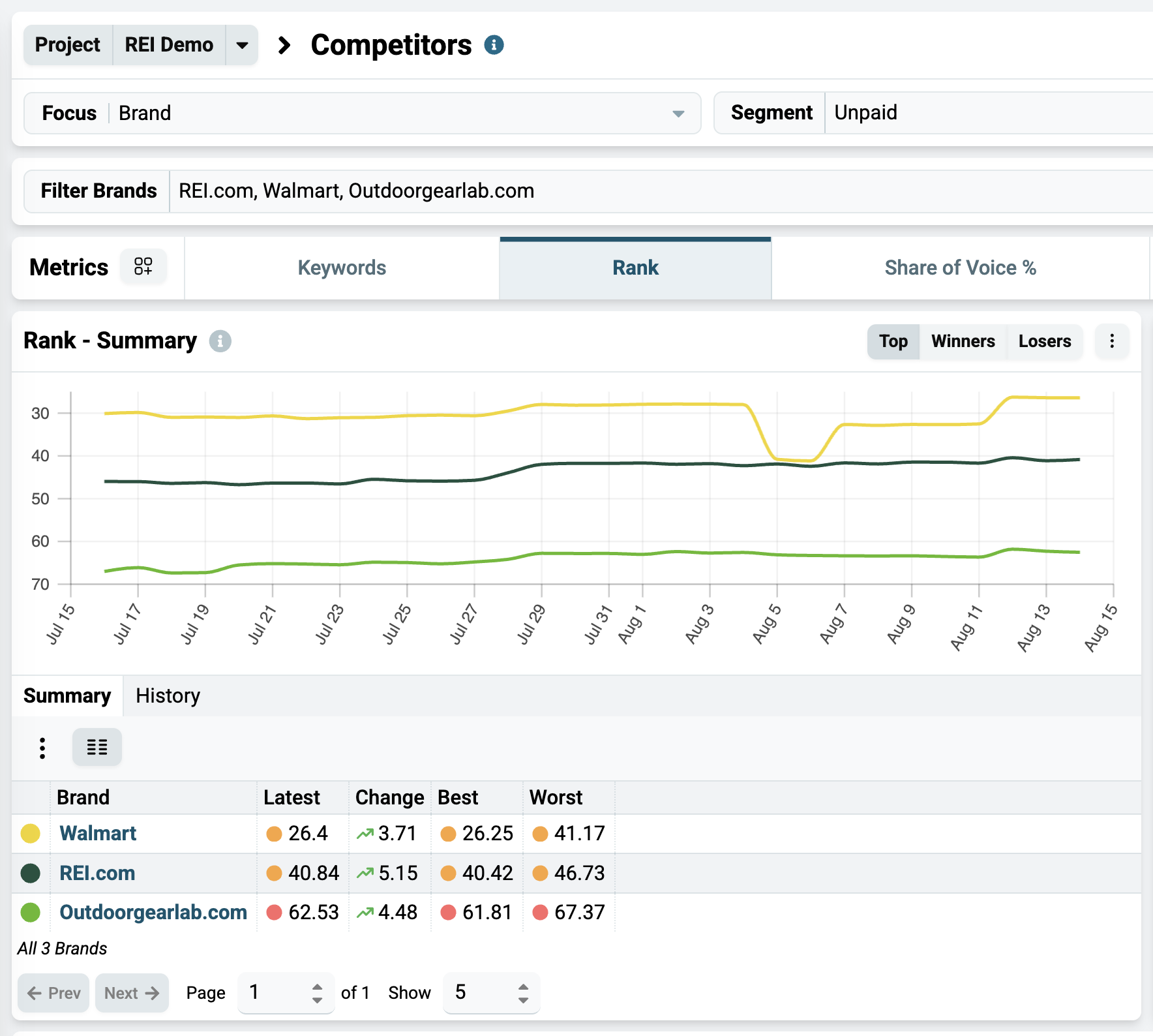Click the Competitors info icon

point(494,45)
